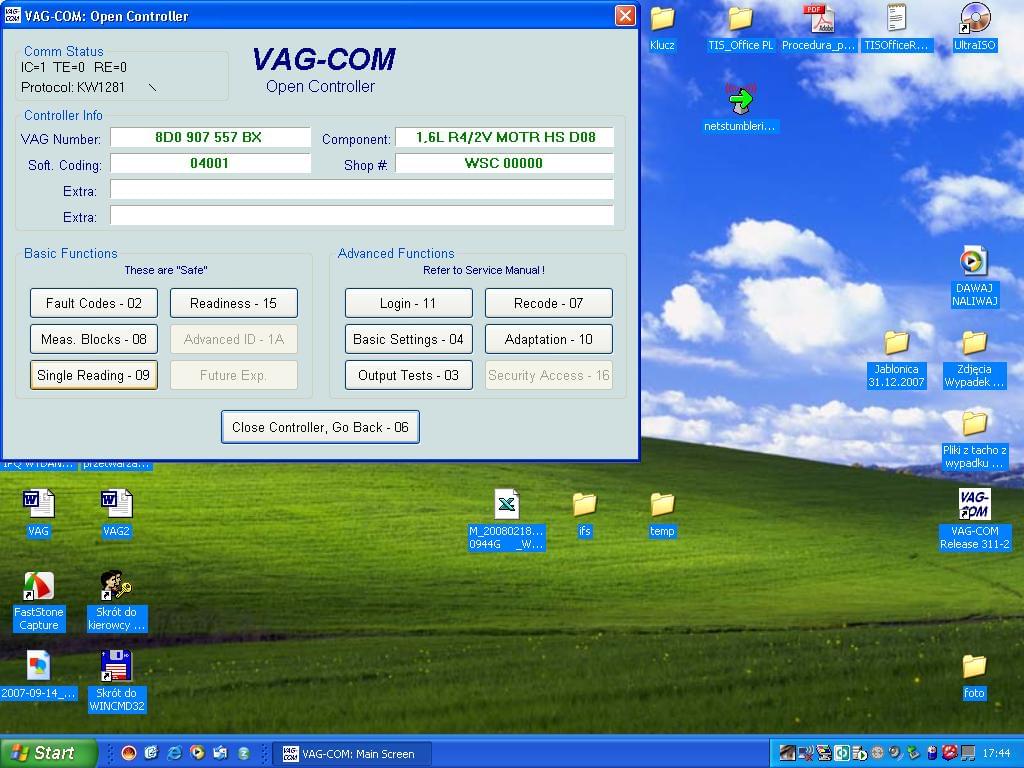Viewport: 1024px width, 768px height.
Task: Start Basic Settings - 04
Action: pos(408,339)
